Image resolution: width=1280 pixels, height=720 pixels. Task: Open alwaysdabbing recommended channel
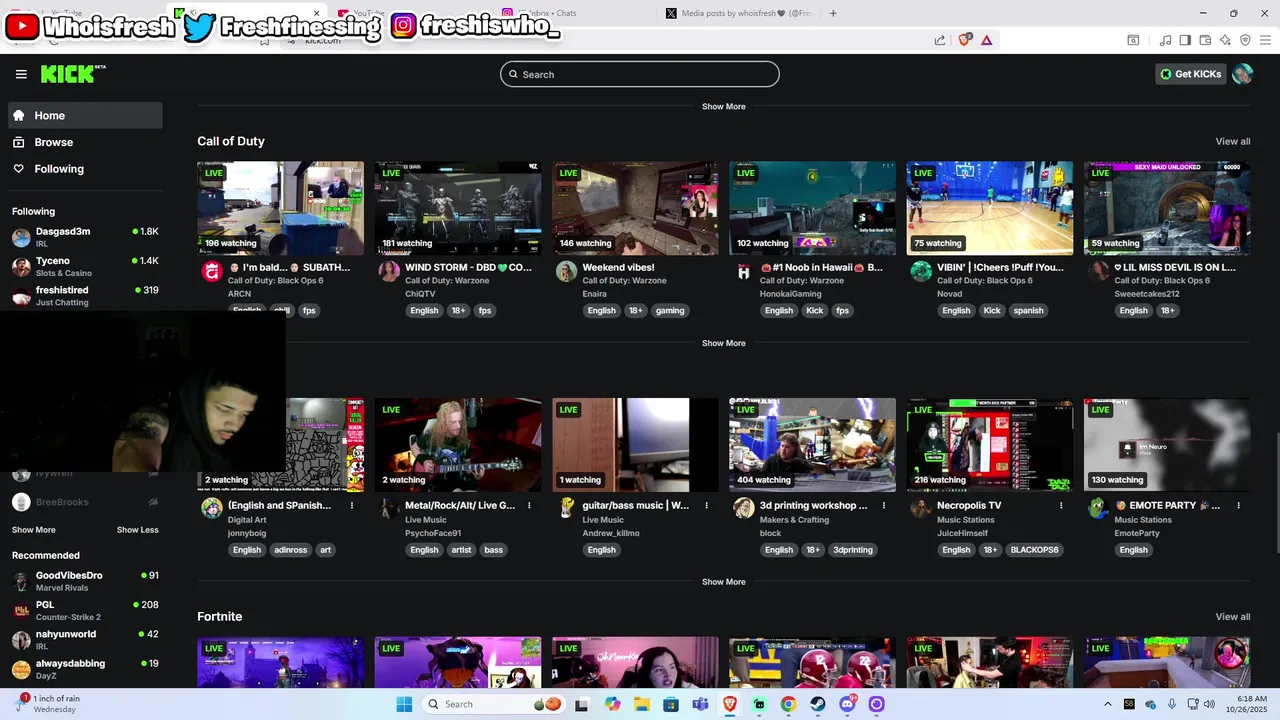click(x=86, y=669)
